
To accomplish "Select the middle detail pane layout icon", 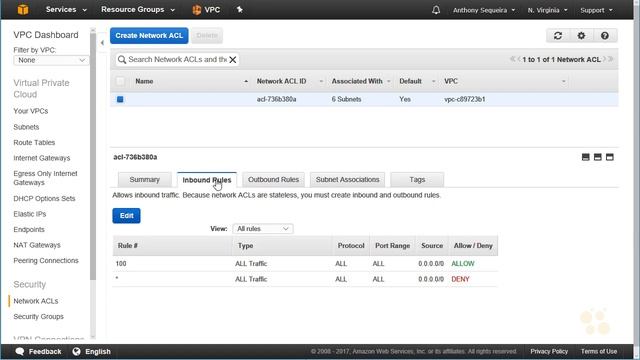I will (x=598, y=157).
